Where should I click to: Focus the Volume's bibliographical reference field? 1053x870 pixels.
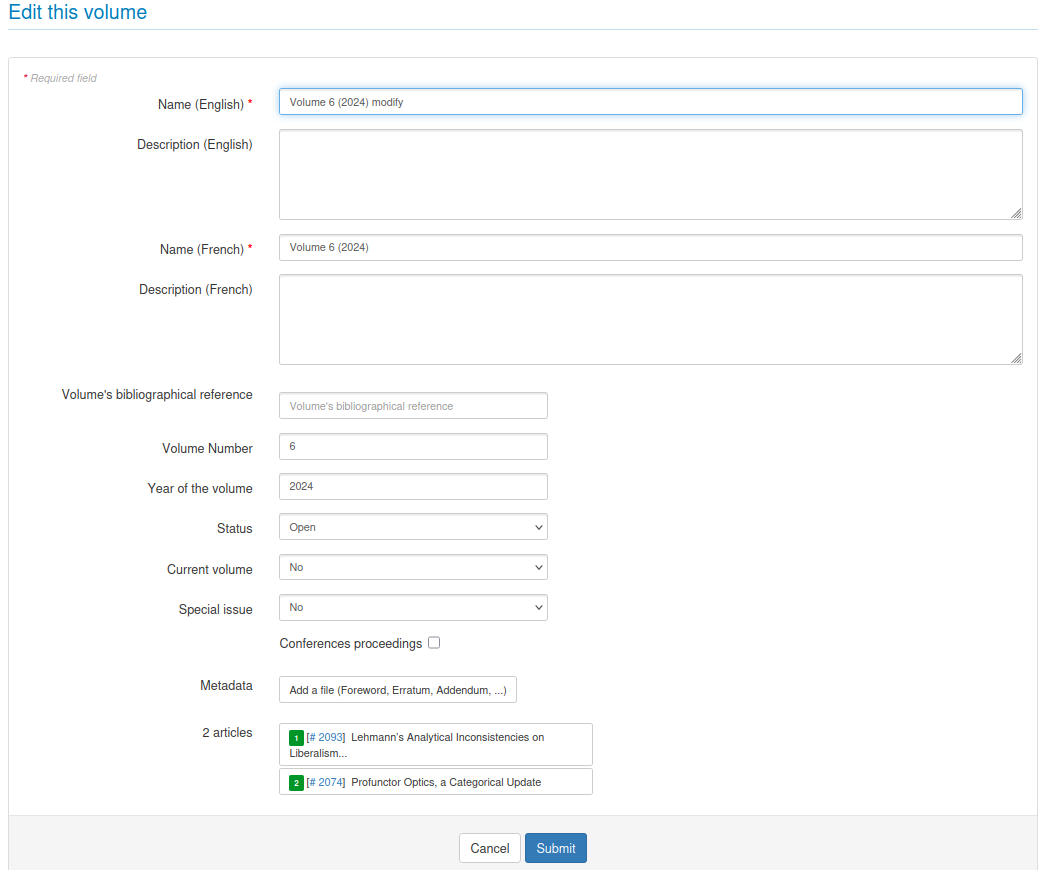point(413,406)
